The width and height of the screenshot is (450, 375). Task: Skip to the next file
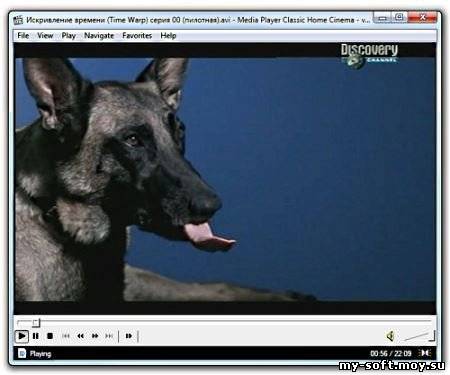[109, 336]
